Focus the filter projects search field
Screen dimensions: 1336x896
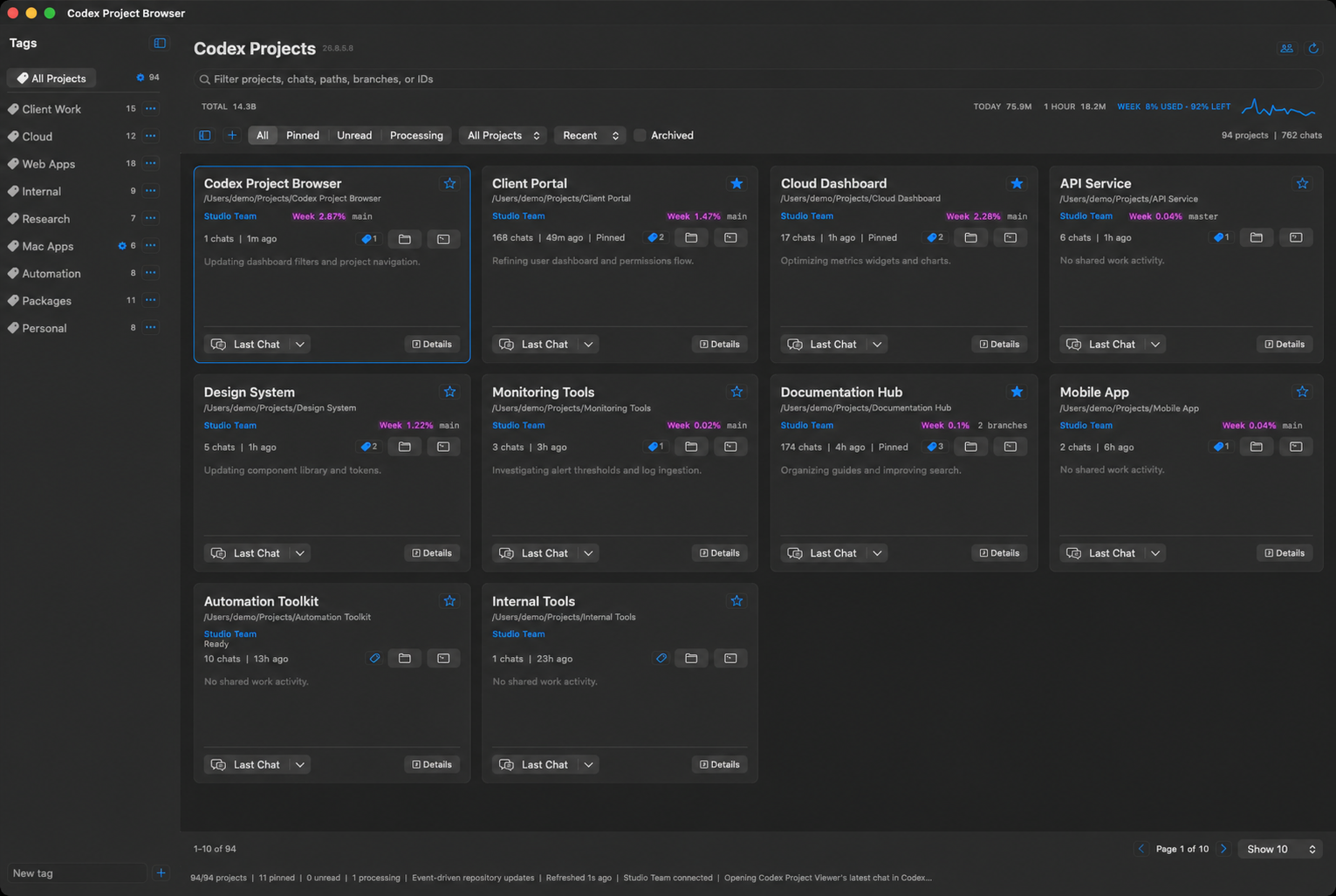(x=757, y=79)
